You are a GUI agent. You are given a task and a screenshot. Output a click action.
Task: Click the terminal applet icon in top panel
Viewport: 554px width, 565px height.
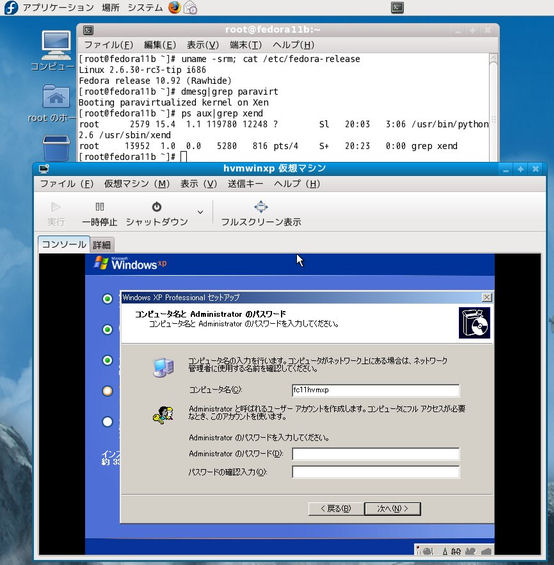pos(397,8)
